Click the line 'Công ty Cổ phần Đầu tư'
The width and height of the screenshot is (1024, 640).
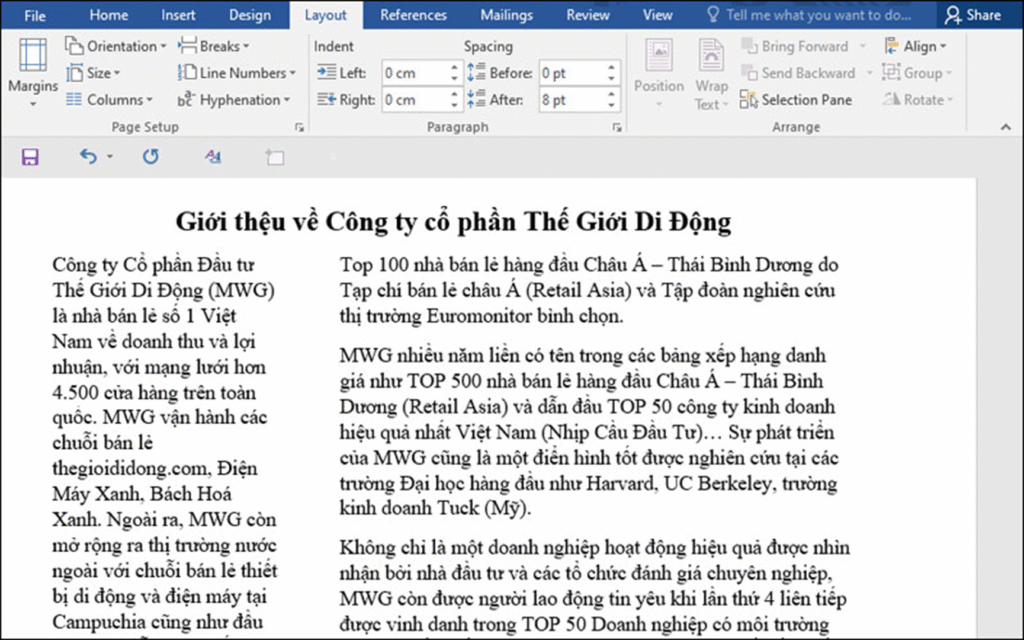[x=153, y=265]
